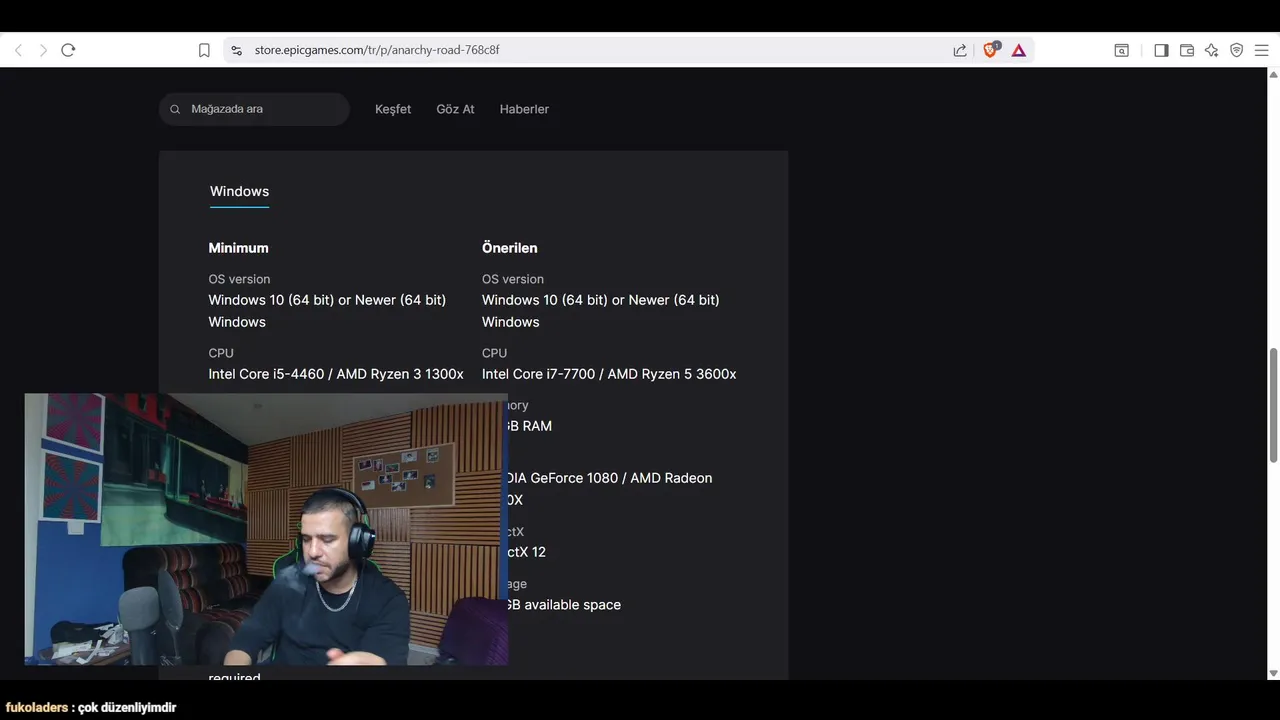The width and height of the screenshot is (1280, 720).
Task: Open site settings icon beside the URL
Action: (x=236, y=50)
